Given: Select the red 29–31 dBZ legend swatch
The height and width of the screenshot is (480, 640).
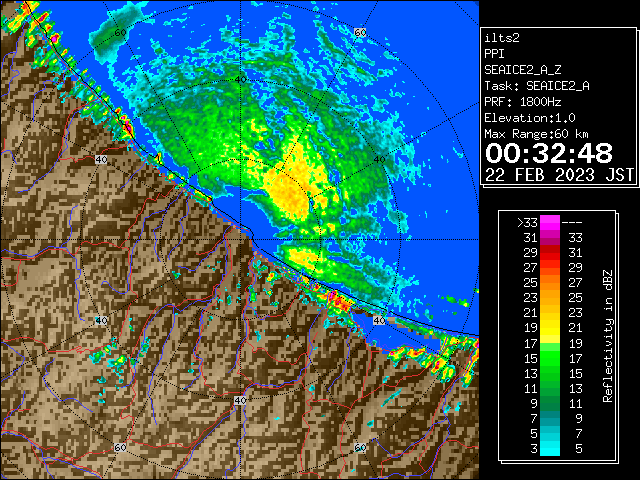Looking at the screenshot, I should 550,253.
